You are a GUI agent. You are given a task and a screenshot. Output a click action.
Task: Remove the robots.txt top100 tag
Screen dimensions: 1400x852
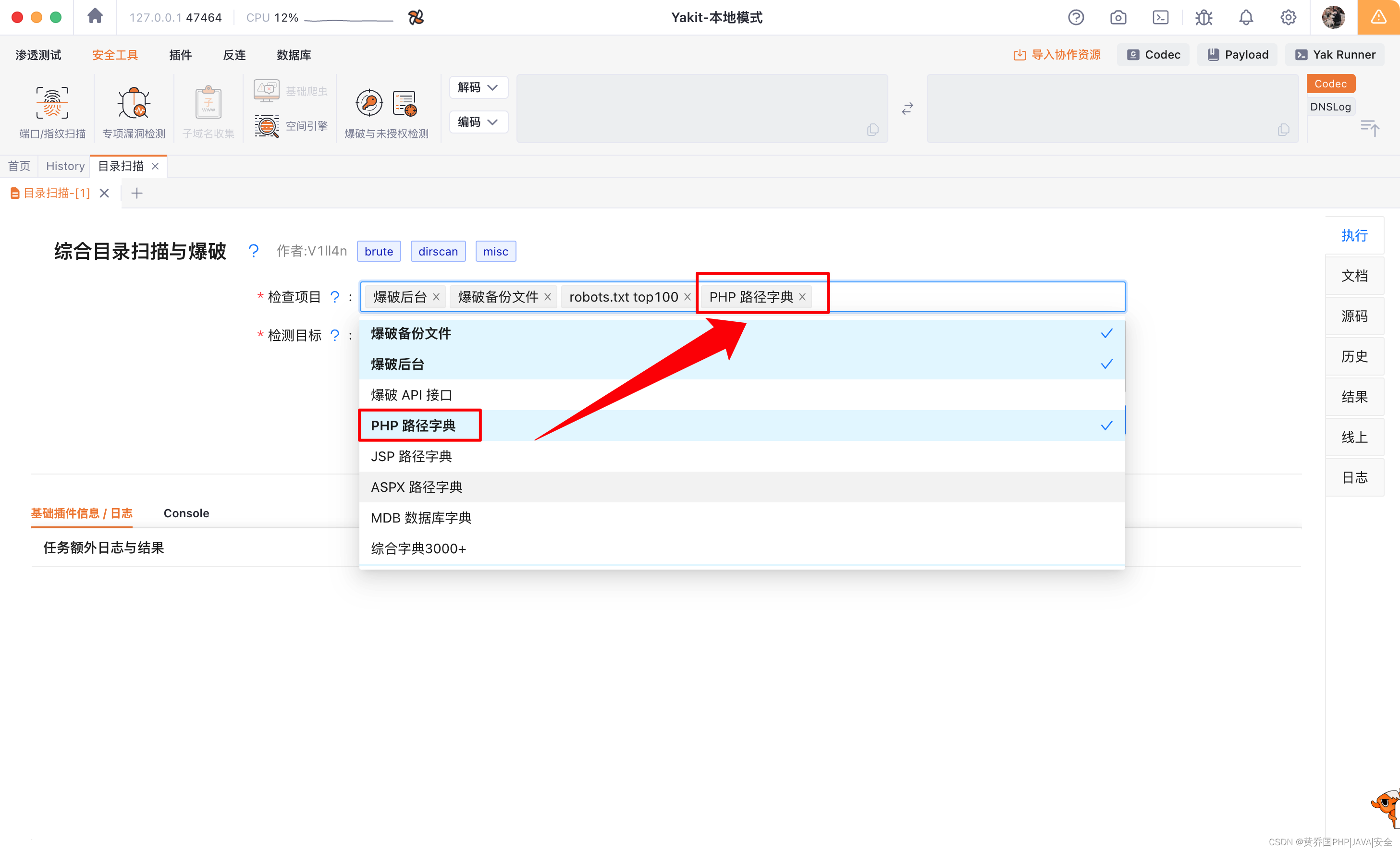click(687, 296)
